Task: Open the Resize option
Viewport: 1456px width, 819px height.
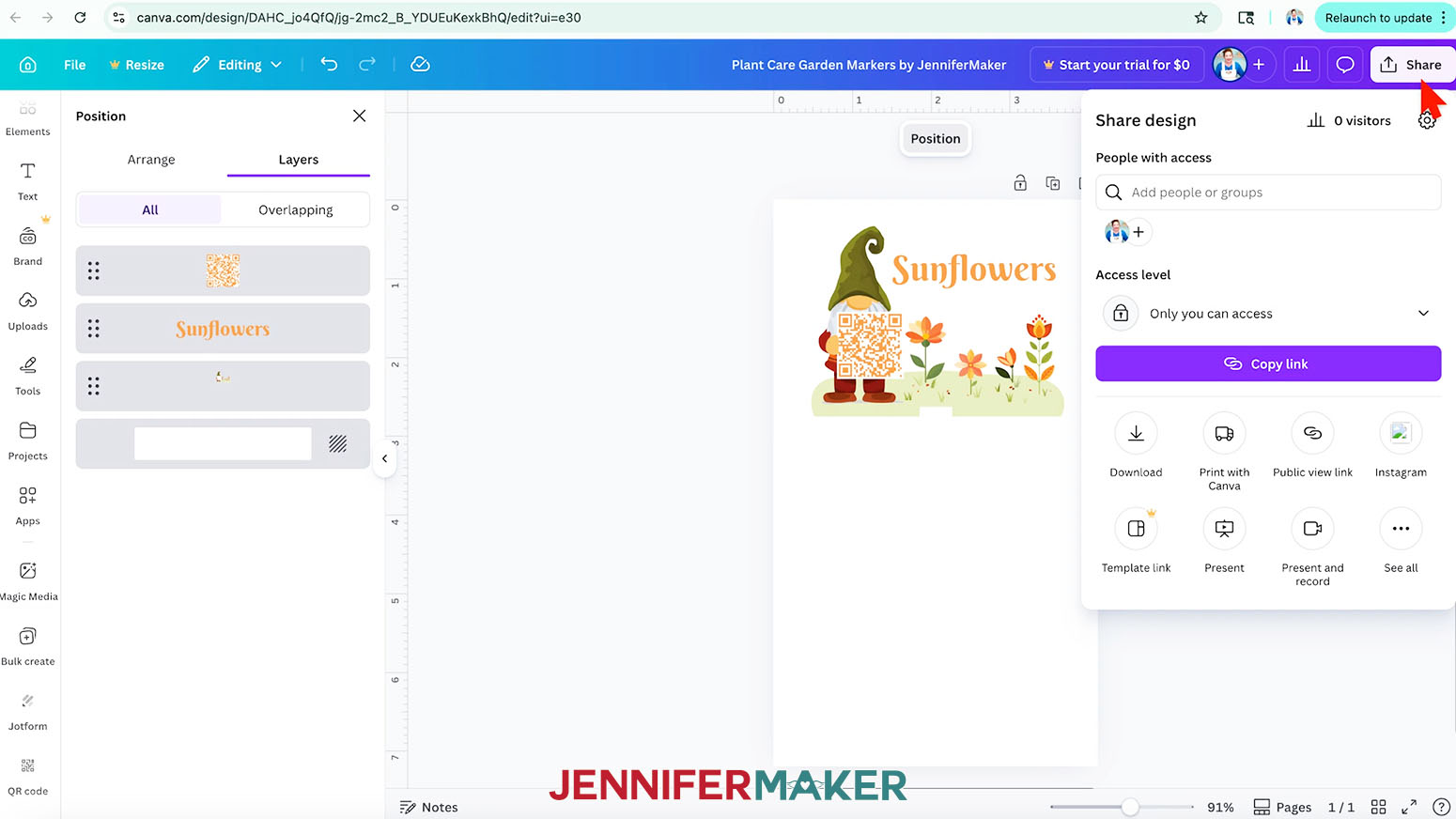Action: click(136, 65)
